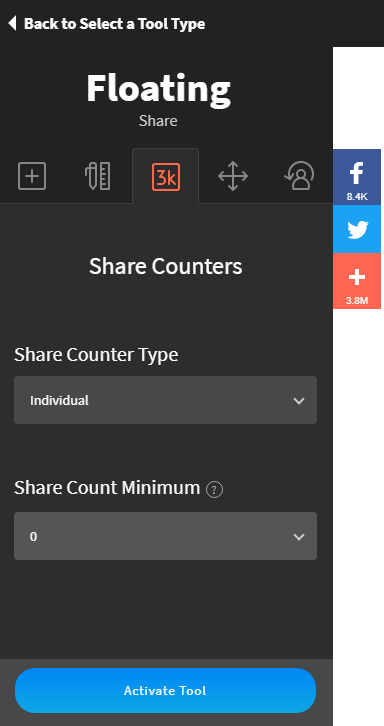The height and width of the screenshot is (726, 384).
Task: Click the Facebook share button
Action: click(x=357, y=177)
